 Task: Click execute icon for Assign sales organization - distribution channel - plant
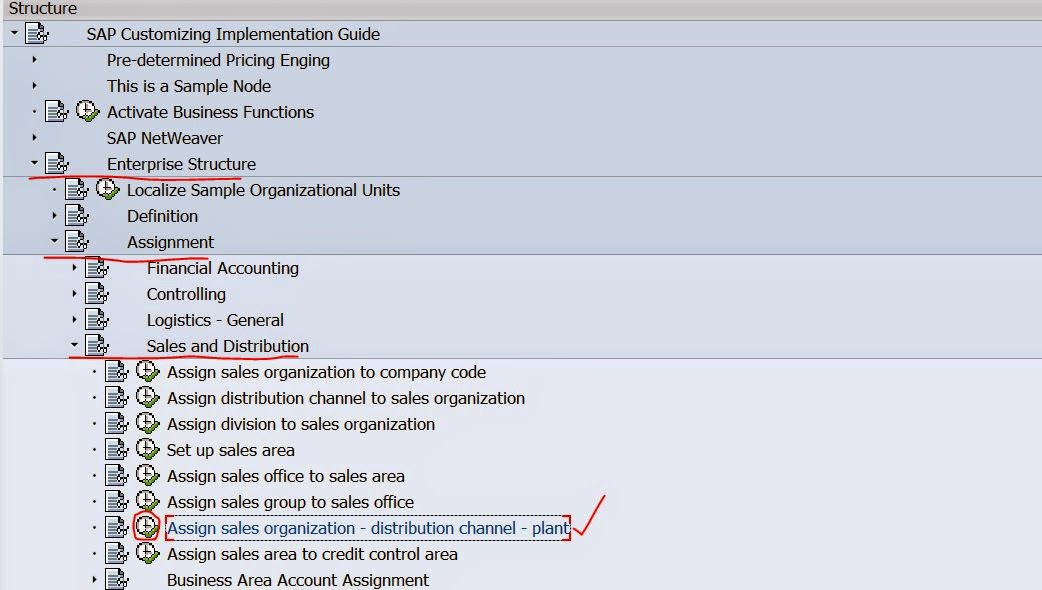pos(147,527)
